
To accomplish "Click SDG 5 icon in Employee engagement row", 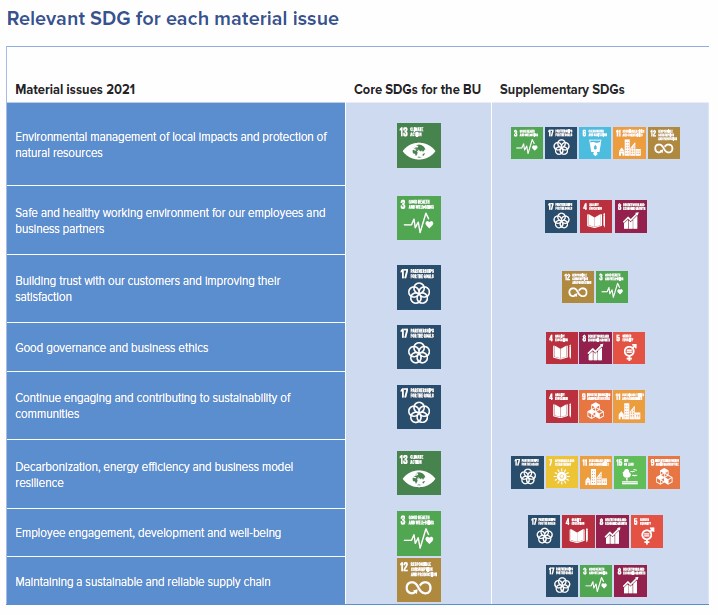I will 647,531.
